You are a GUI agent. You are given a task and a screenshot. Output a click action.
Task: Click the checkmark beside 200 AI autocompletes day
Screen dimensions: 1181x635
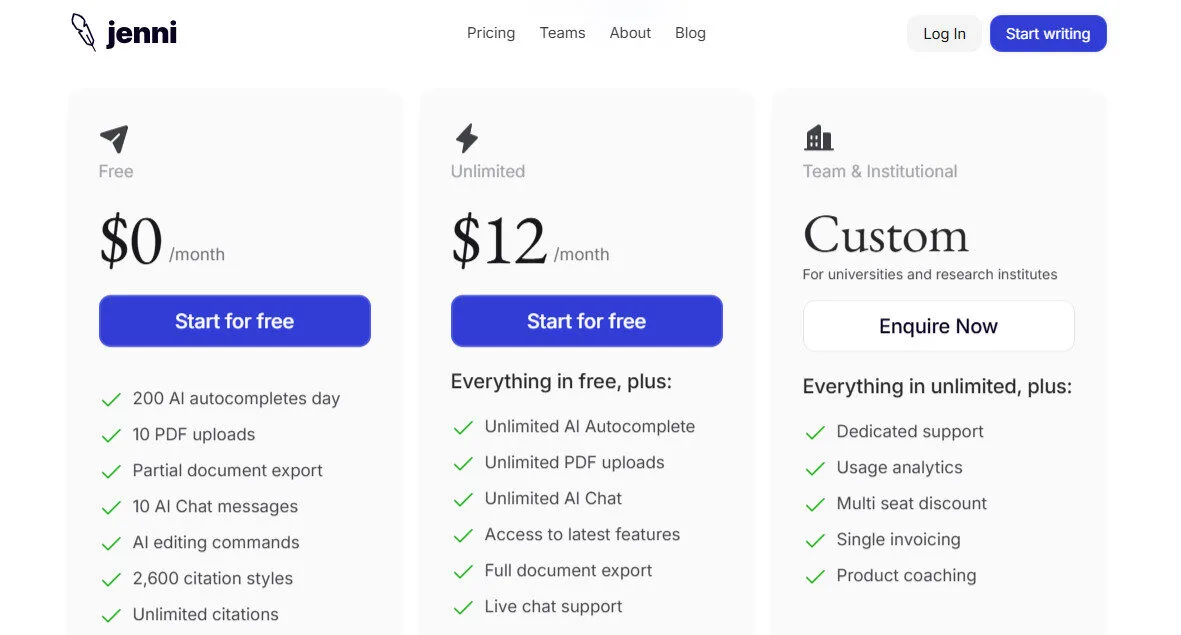(110, 398)
